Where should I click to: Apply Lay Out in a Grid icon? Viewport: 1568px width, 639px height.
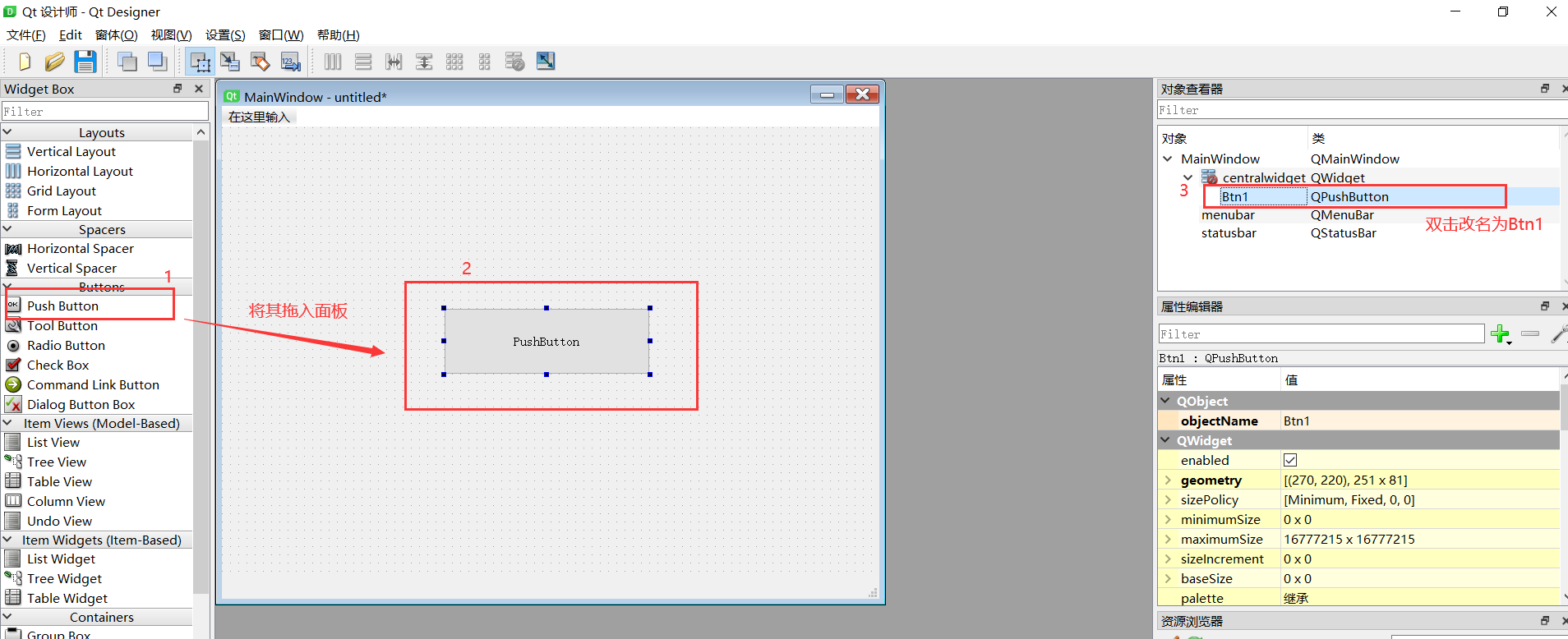pyautogui.click(x=454, y=62)
